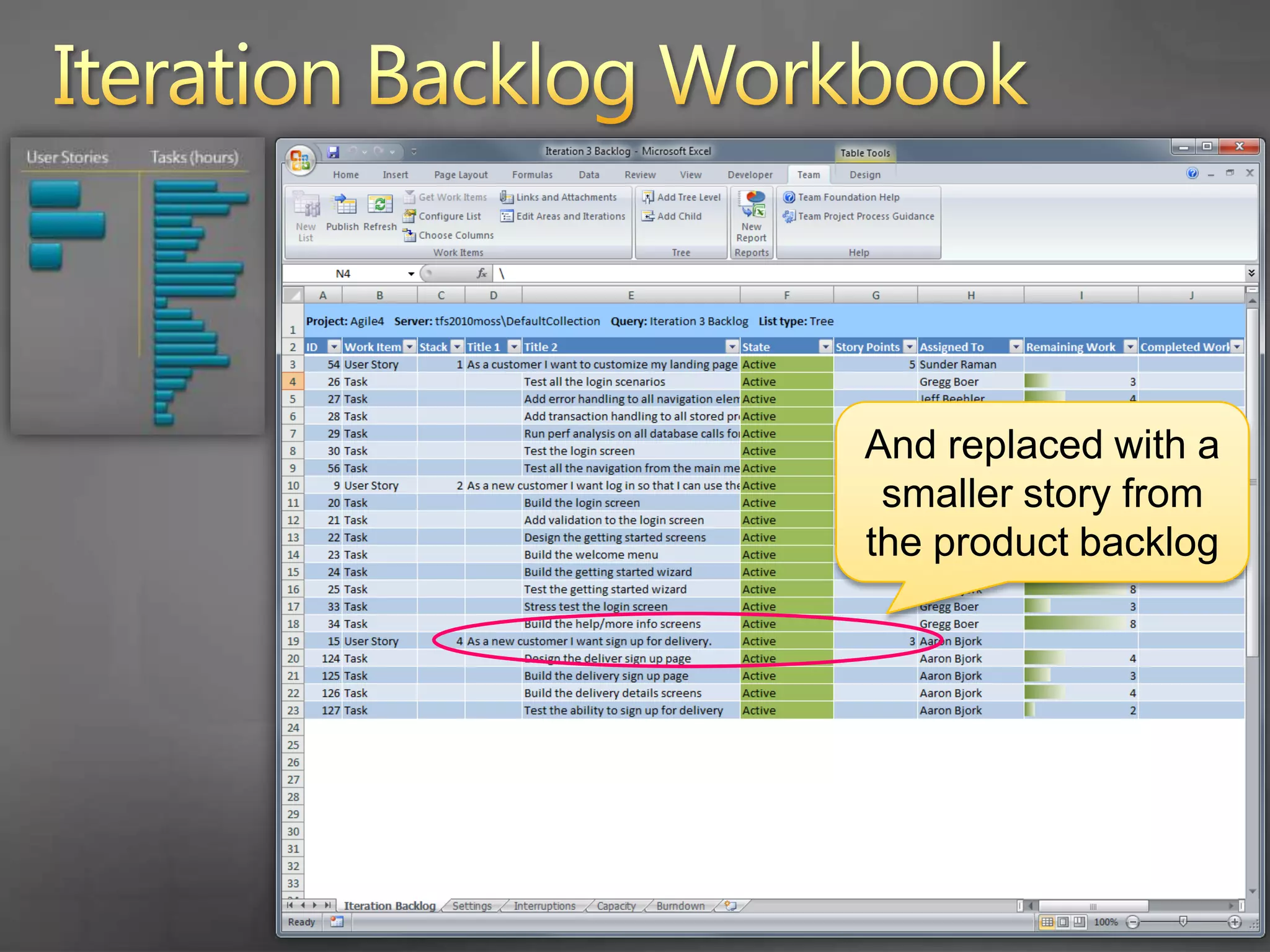Save workbook via quick access icon
The height and width of the screenshot is (952, 1270).
click(x=333, y=151)
